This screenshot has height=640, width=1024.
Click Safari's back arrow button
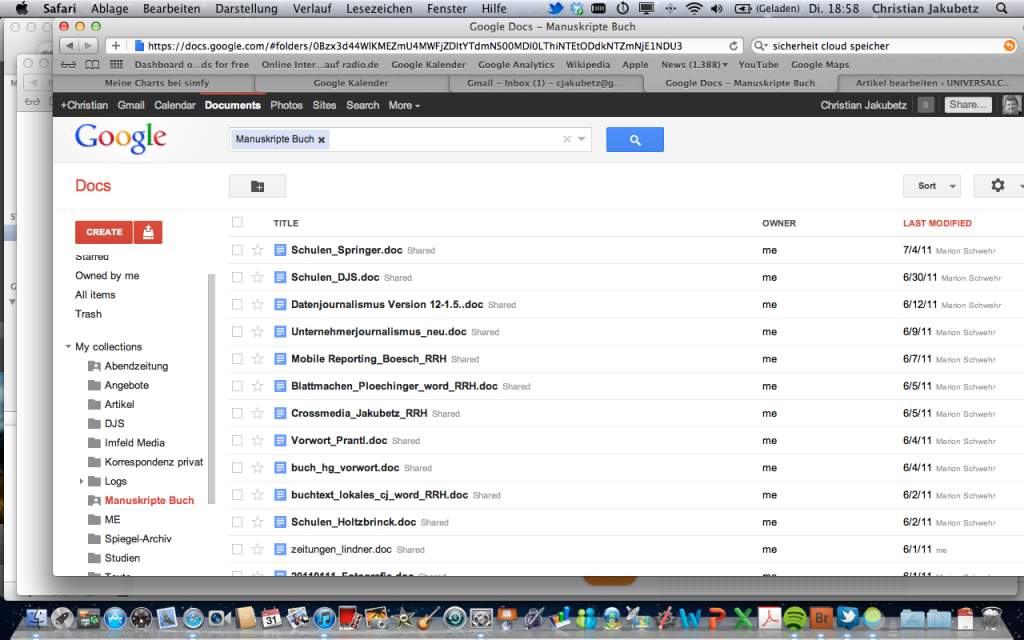pyautogui.click(x=69, y=46)
